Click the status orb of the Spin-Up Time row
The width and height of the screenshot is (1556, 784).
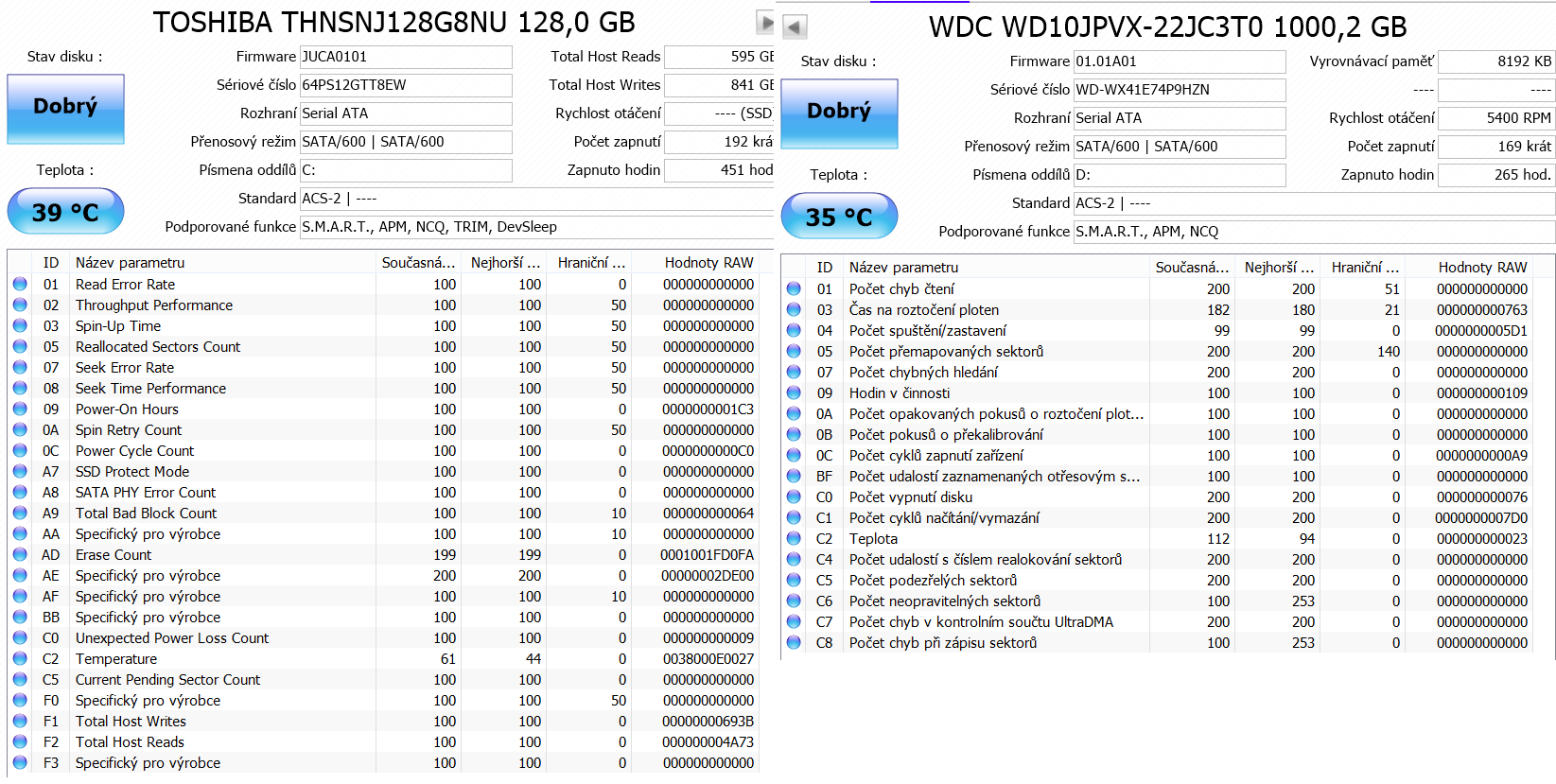[20, 325]
